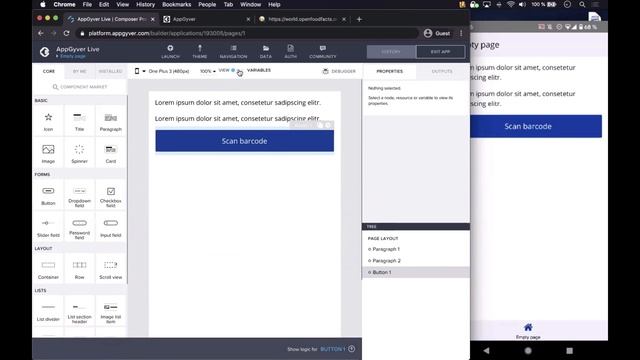This screenshot has height=360, width=640.
Task: Open the Auth settings icon
Action: (x=290, y=52)
